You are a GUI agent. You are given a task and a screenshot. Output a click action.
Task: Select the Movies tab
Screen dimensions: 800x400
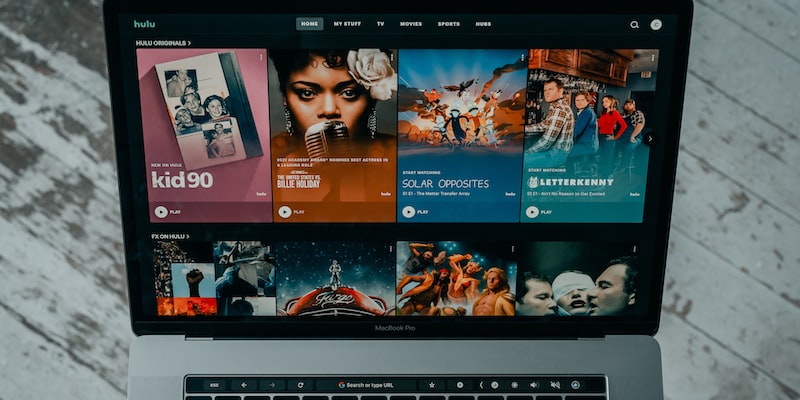[411, 24]
